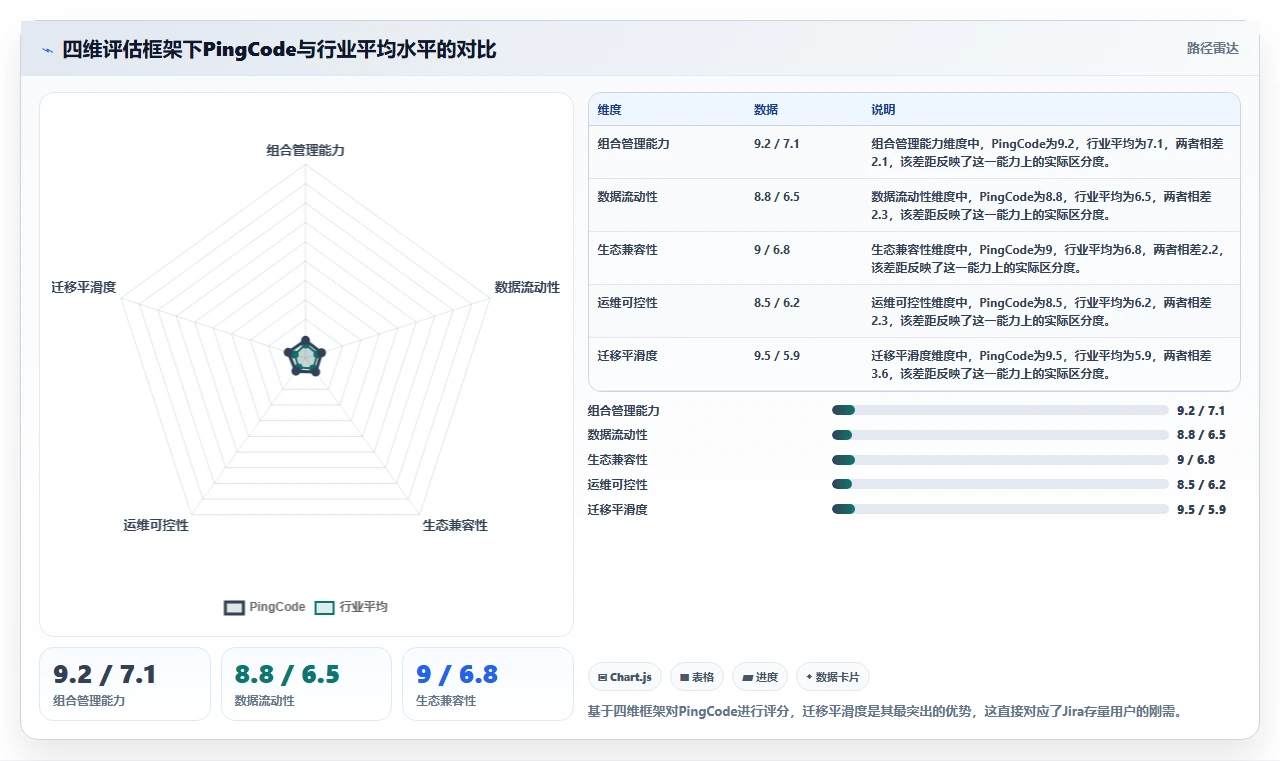Select the 表格 chip
The width and height of the screenshot is (1280, 761).
pyautogui.click(x=697, y=677)
